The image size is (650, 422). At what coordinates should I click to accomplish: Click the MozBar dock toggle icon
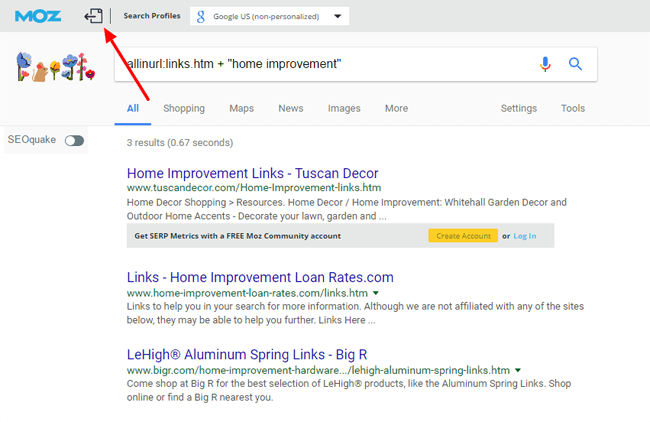(93, 17)
